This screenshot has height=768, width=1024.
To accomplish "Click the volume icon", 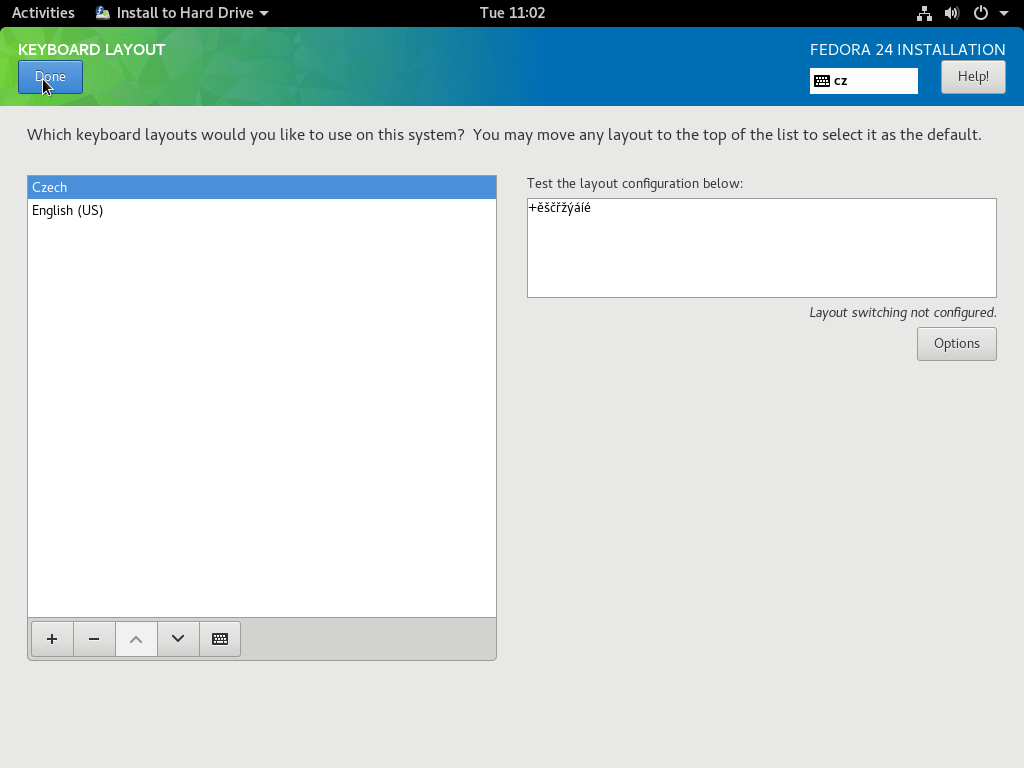I will click(x=952, y=13).
